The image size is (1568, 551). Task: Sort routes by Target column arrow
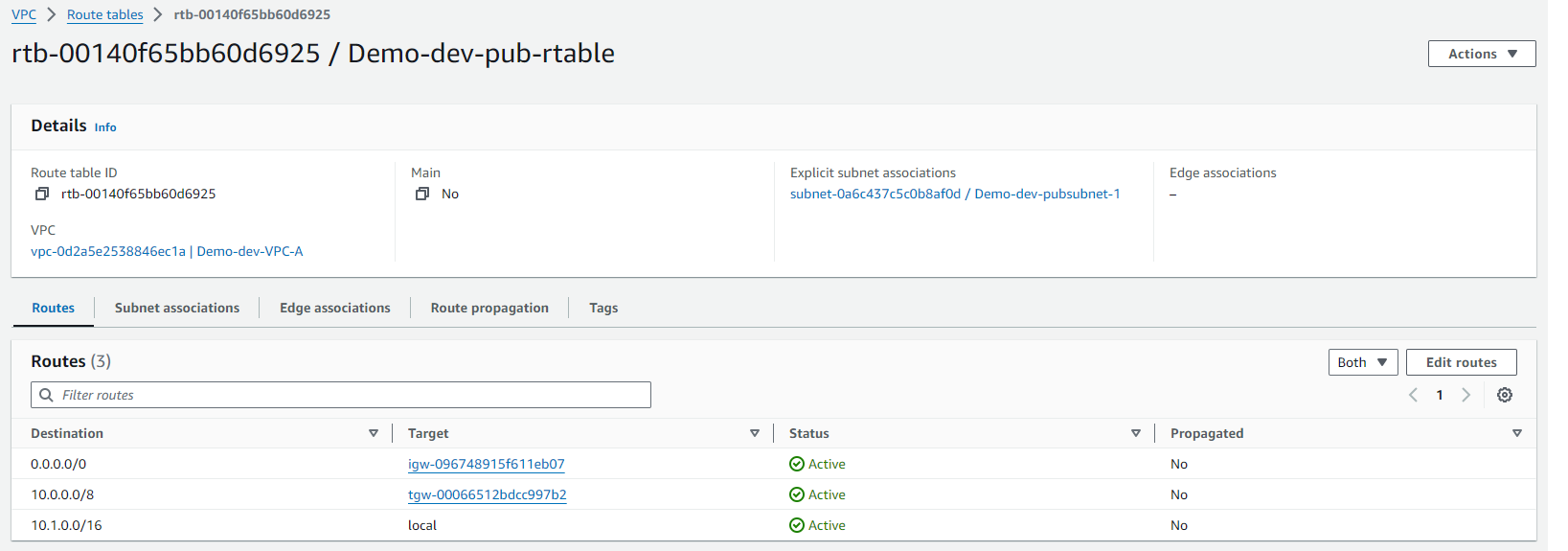pyautogui.click(x=755, y=433)
